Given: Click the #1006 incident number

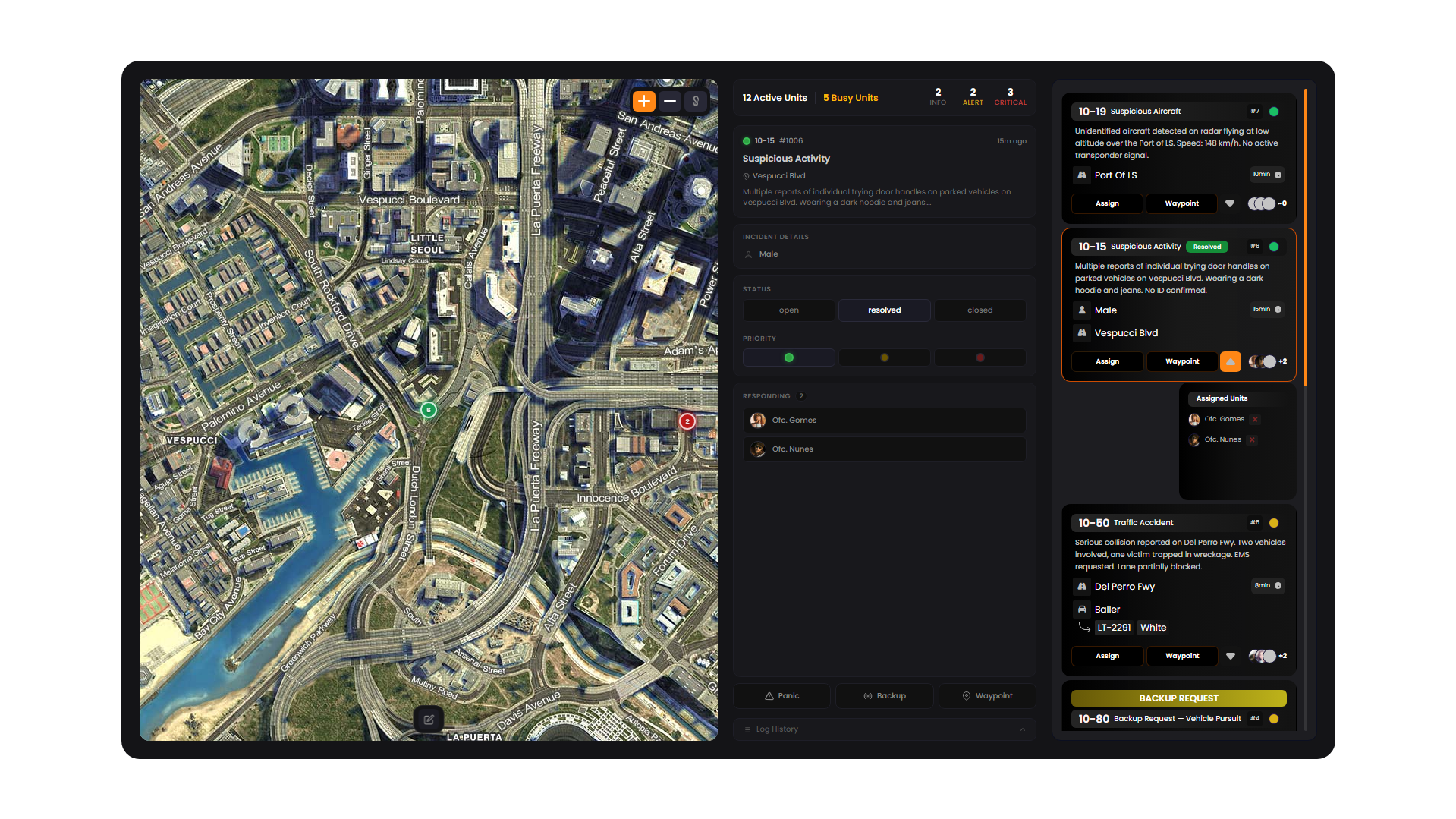Looking at the screenshot, I should 791,141.
